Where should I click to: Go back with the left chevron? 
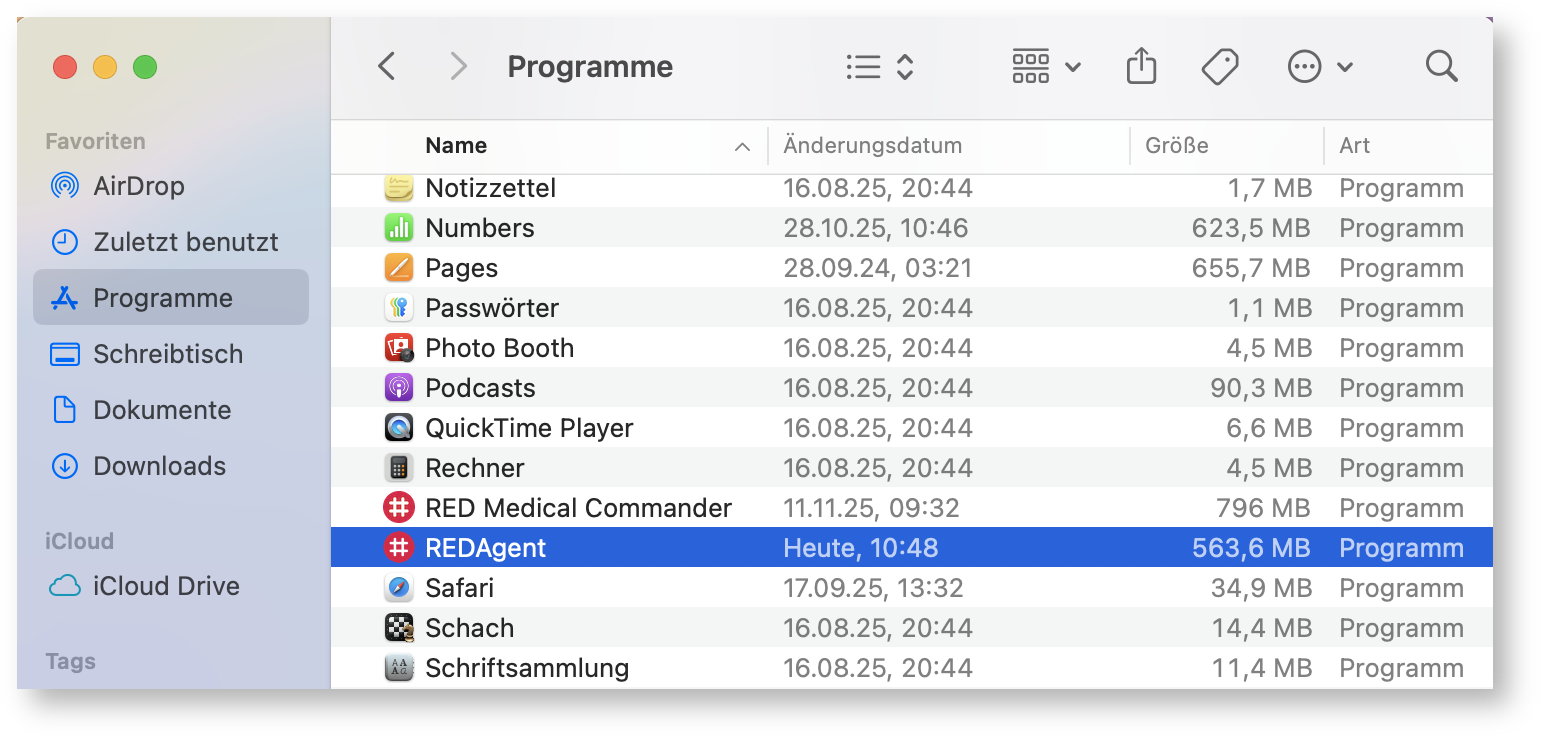(387, 67)
